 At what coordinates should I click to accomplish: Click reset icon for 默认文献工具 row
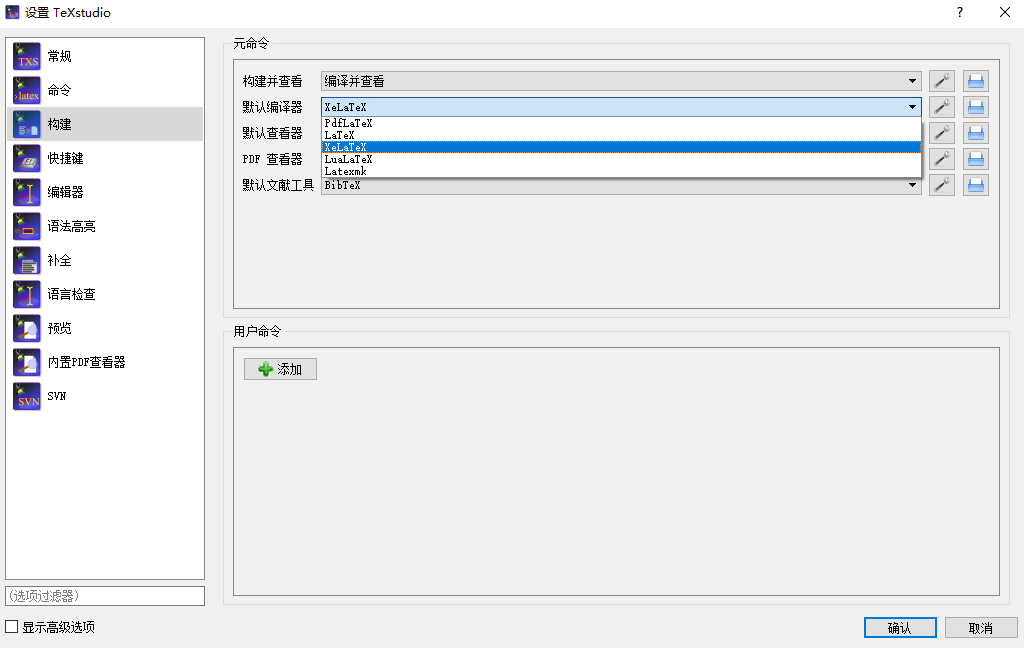pyautogui.click(x=976, y=185)
